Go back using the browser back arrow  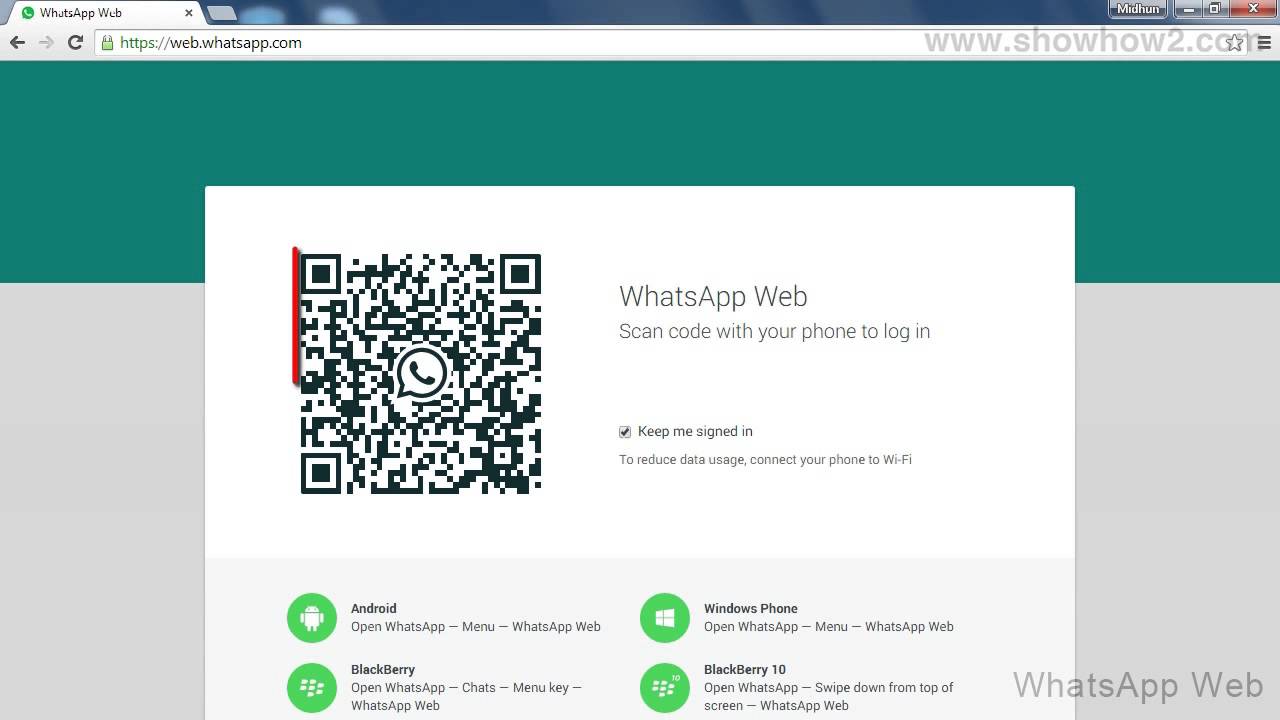click(17, 43)
